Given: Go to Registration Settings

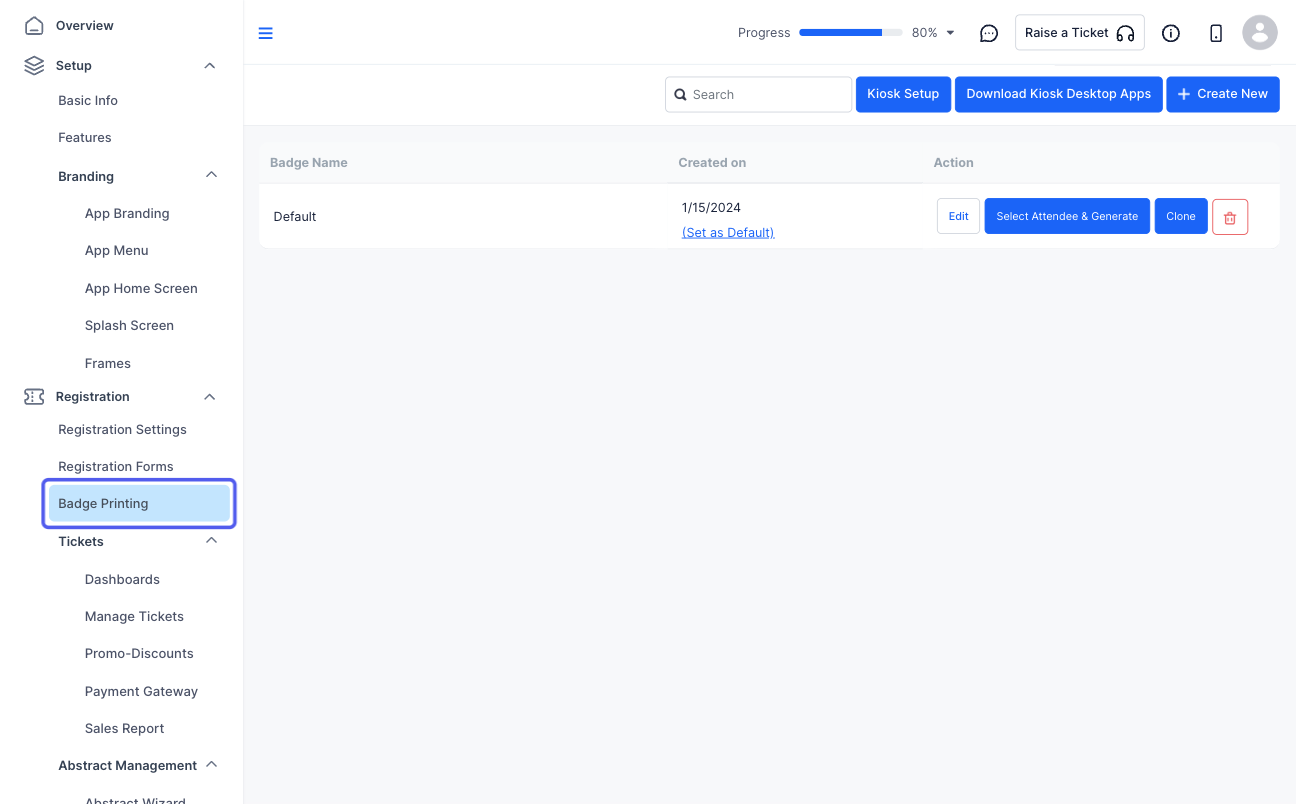Looking at the screenshot, I should coord(122,430).
